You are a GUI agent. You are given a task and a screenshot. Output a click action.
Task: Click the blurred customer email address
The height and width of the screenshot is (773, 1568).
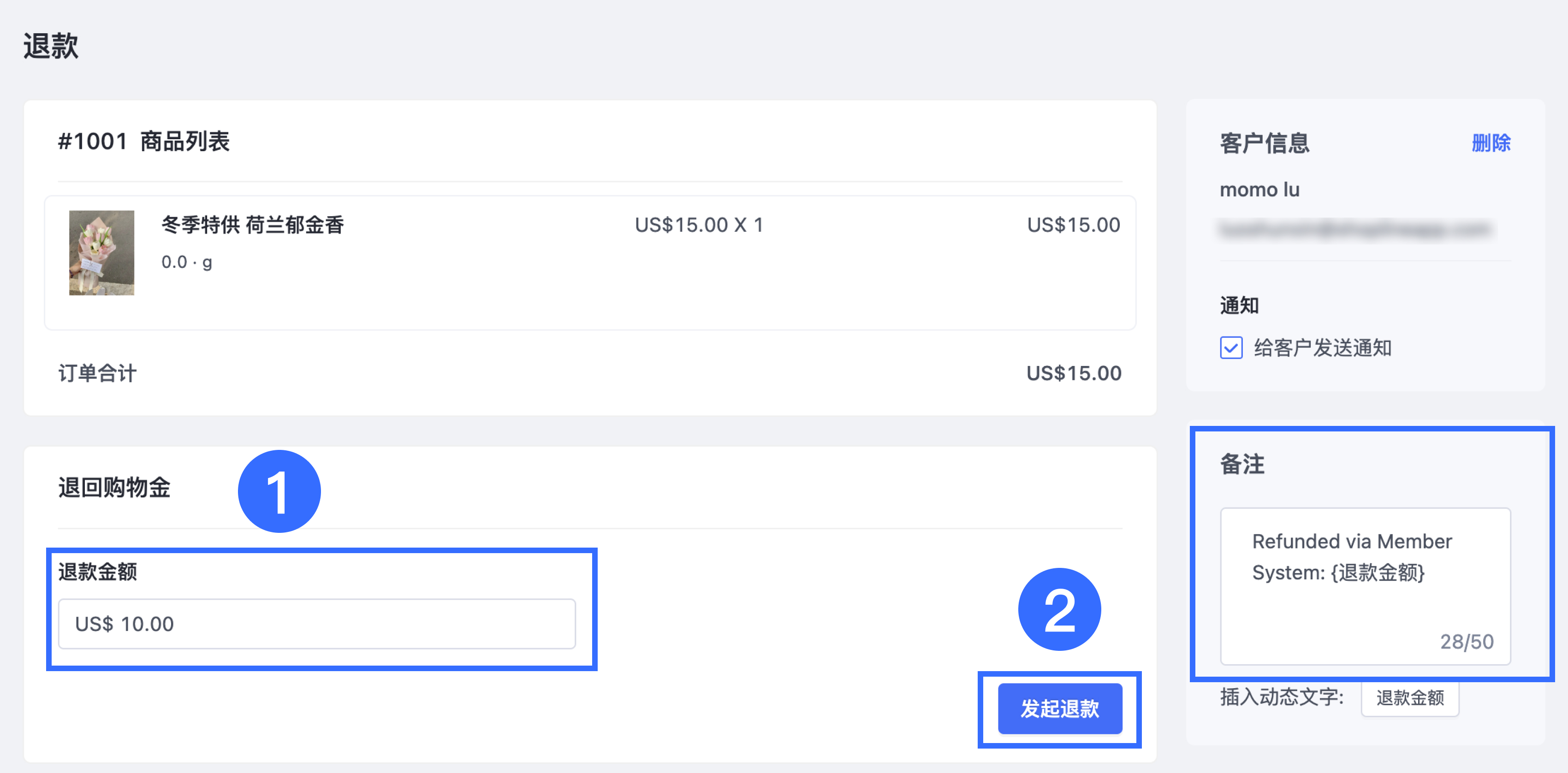(1355, 229)
